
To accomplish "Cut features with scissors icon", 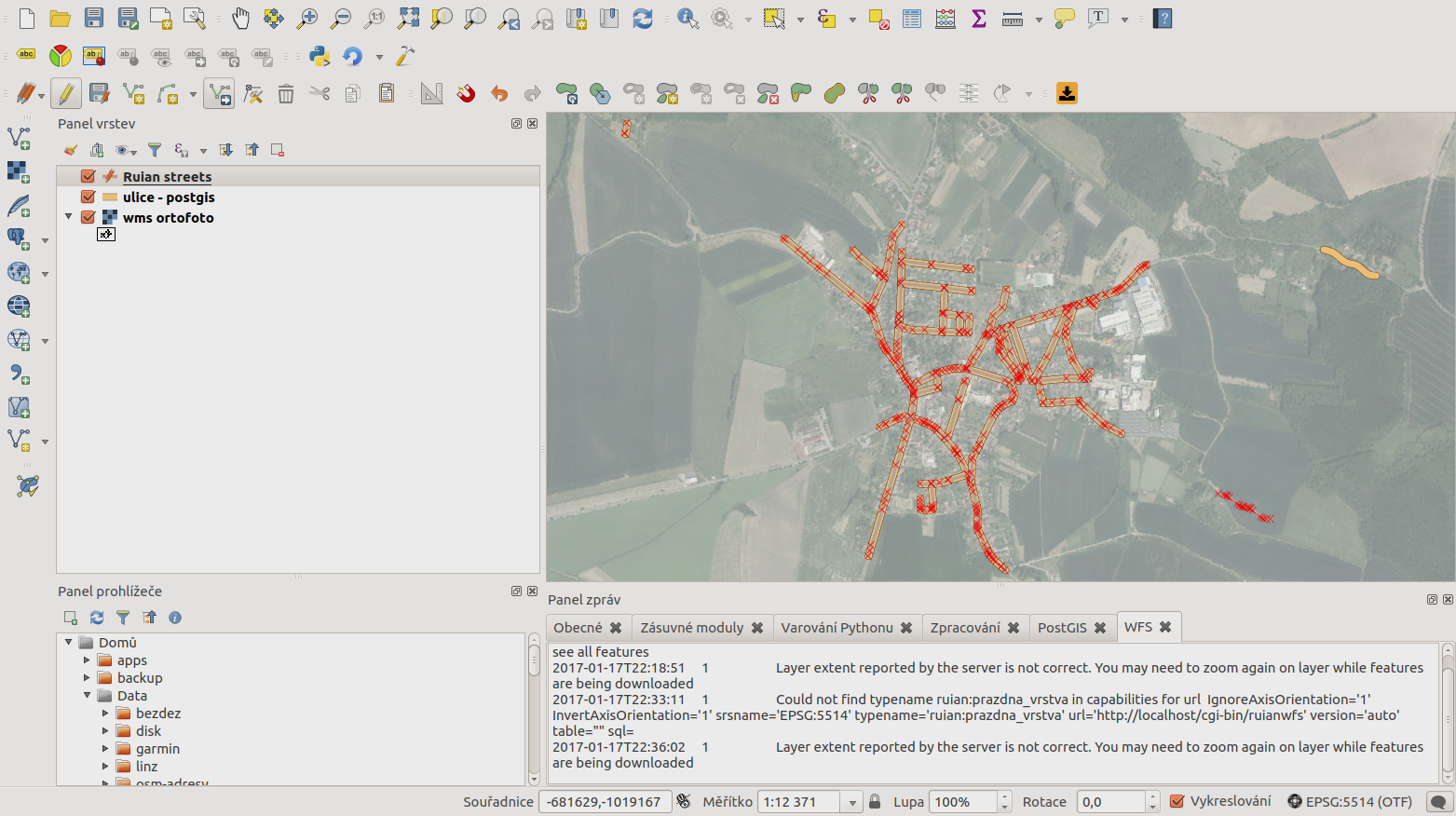I will click(x=320, y=93).
